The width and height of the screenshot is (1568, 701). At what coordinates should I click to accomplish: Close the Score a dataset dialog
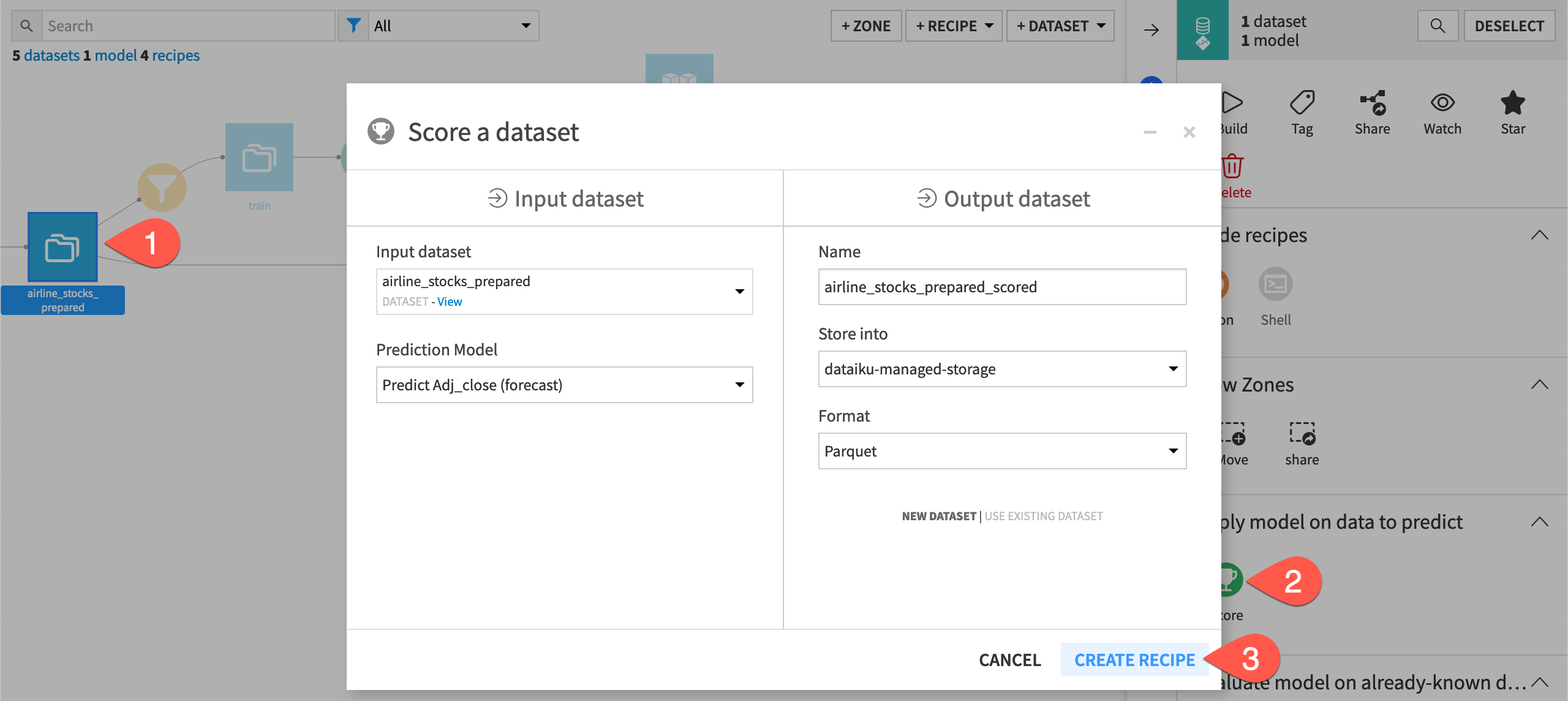1189,132
